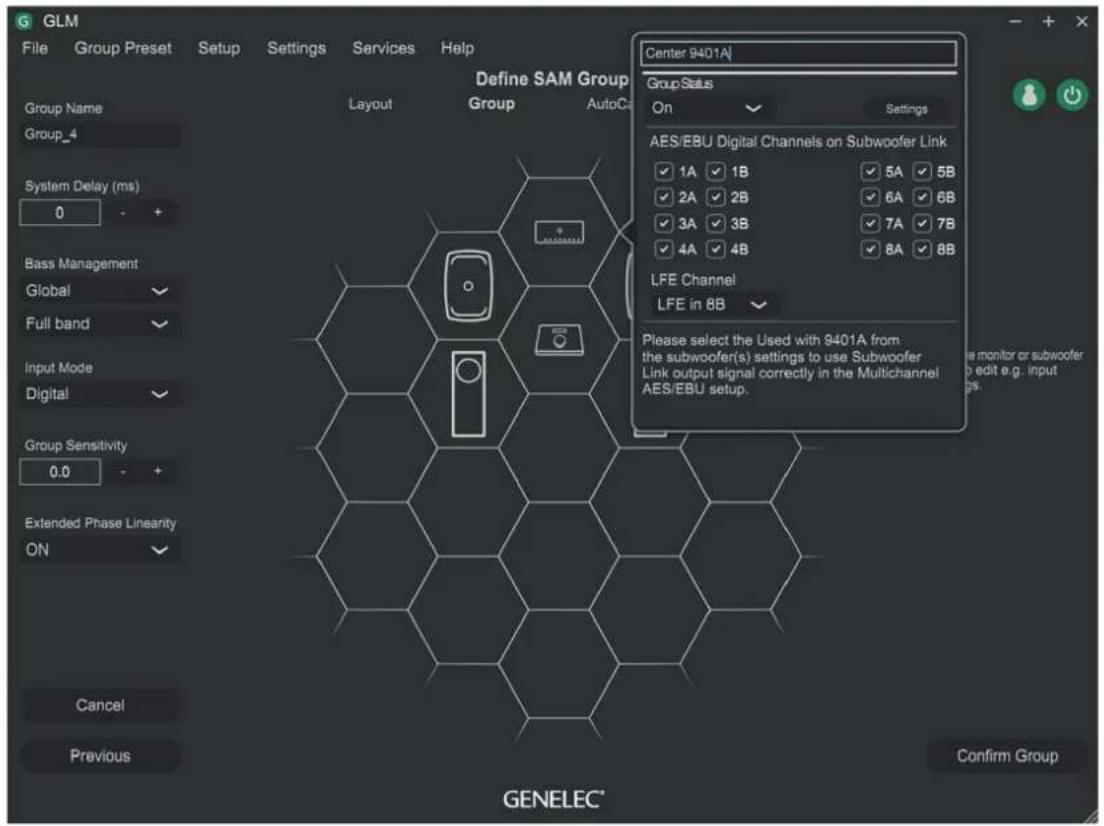Click the System Delay value field
The height and width of the screenshot is (826, 1104).
point(60,212)
